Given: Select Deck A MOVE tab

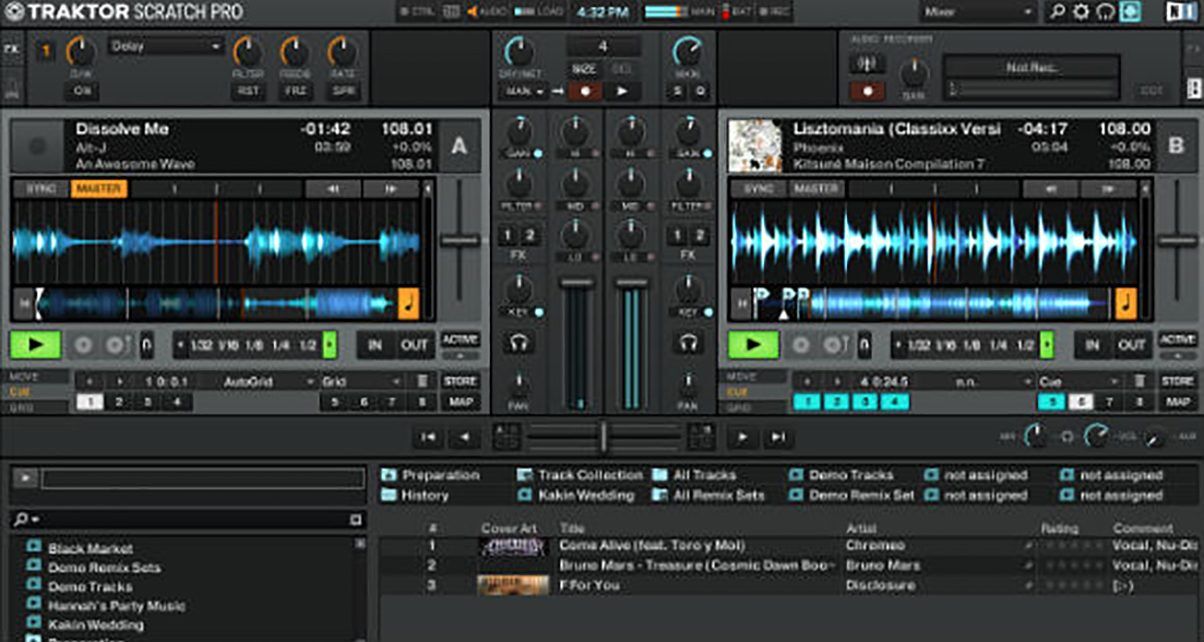Looking at the screenshot, I should (36, 377).
